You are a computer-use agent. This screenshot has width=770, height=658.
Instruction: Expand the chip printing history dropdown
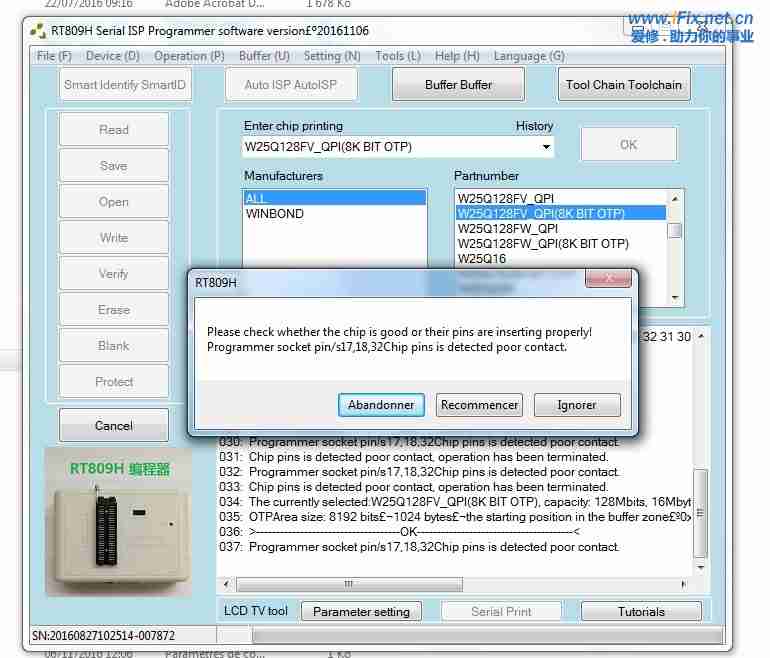546,147
